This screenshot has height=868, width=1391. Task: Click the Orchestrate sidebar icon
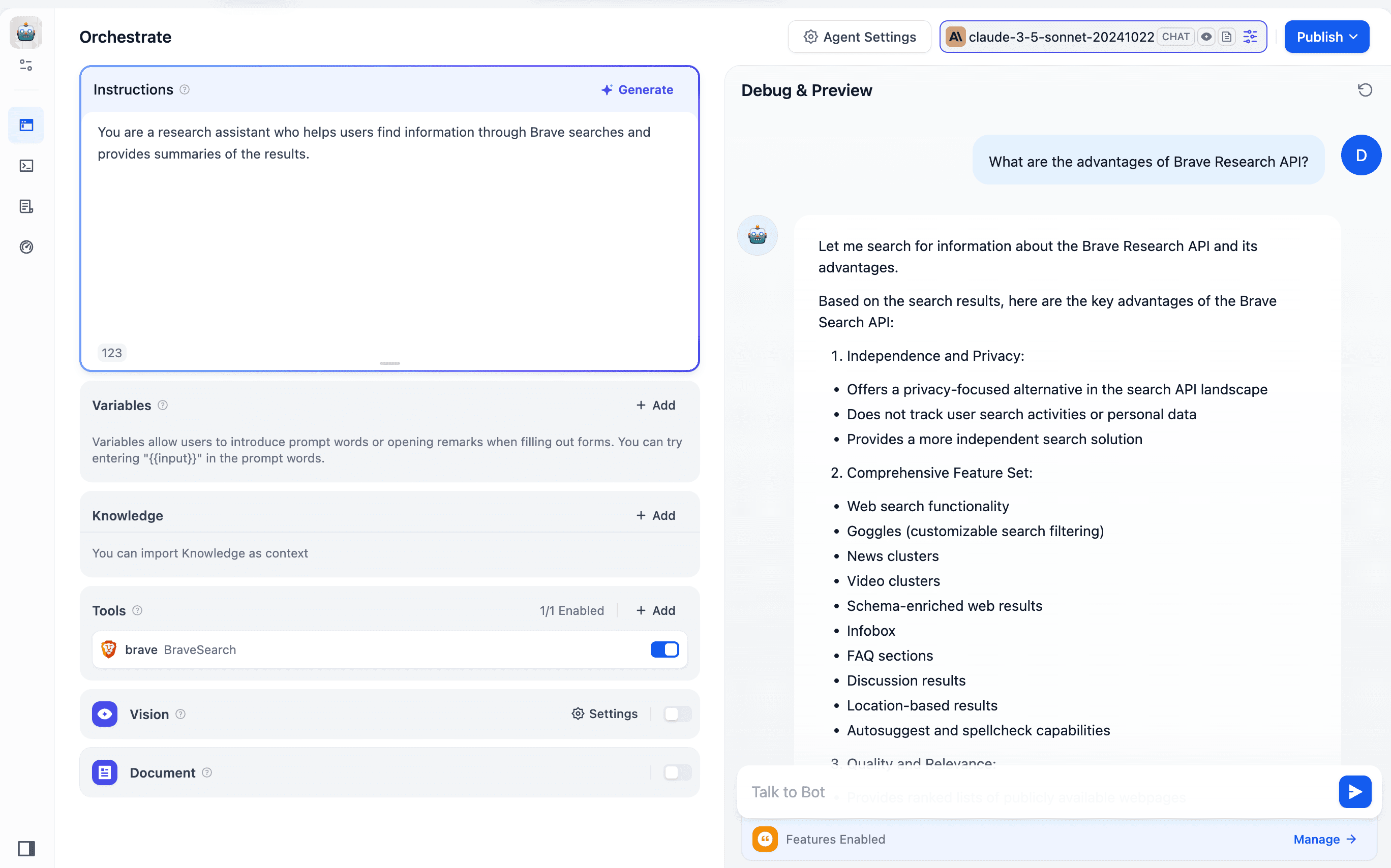click(x=26, y=125)
